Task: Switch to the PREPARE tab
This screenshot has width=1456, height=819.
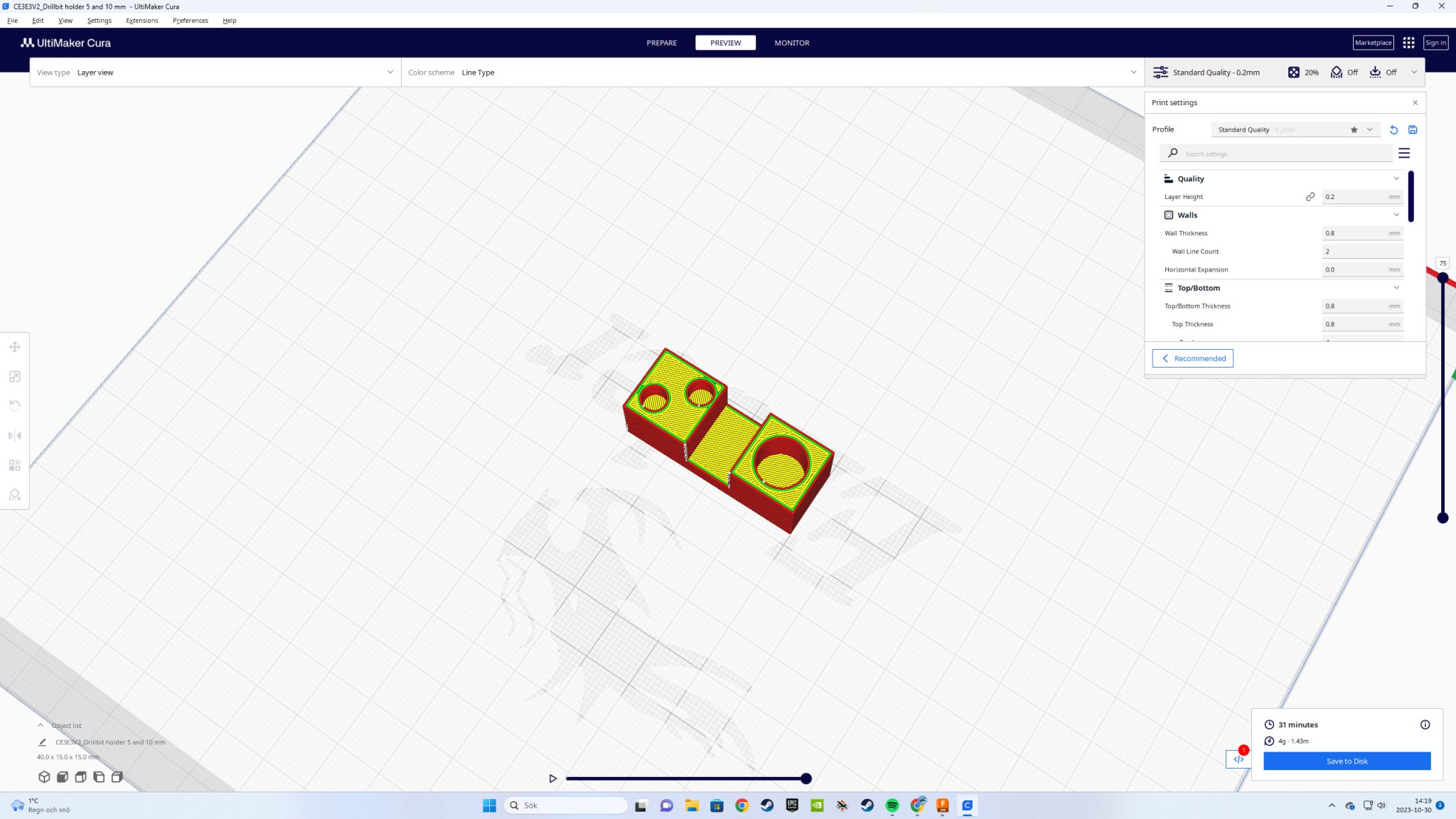Action: click(x=661, y=43)
